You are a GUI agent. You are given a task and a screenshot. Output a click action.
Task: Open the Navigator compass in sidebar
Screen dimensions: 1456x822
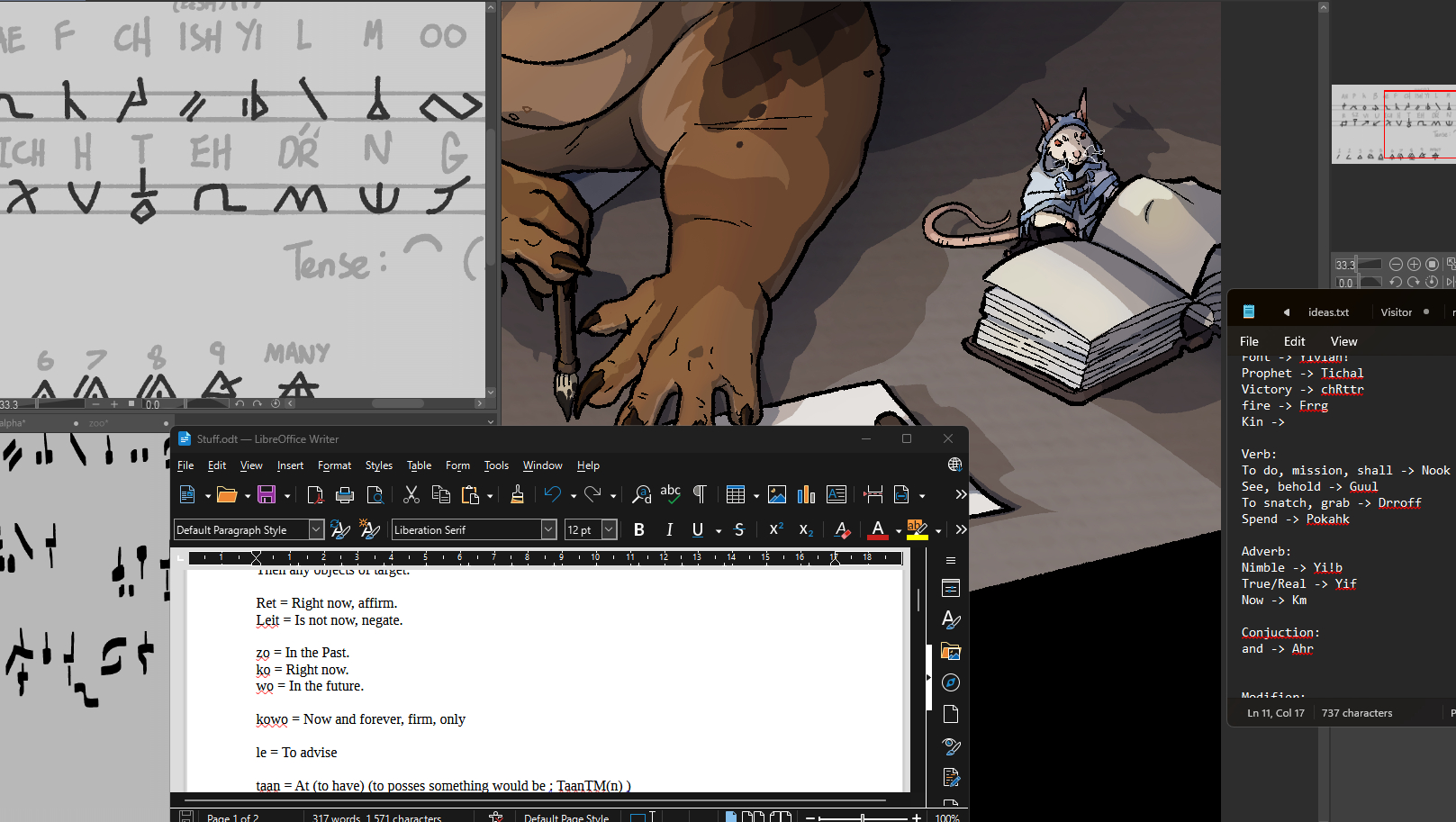pyautogui.click(x=951, y=682)
